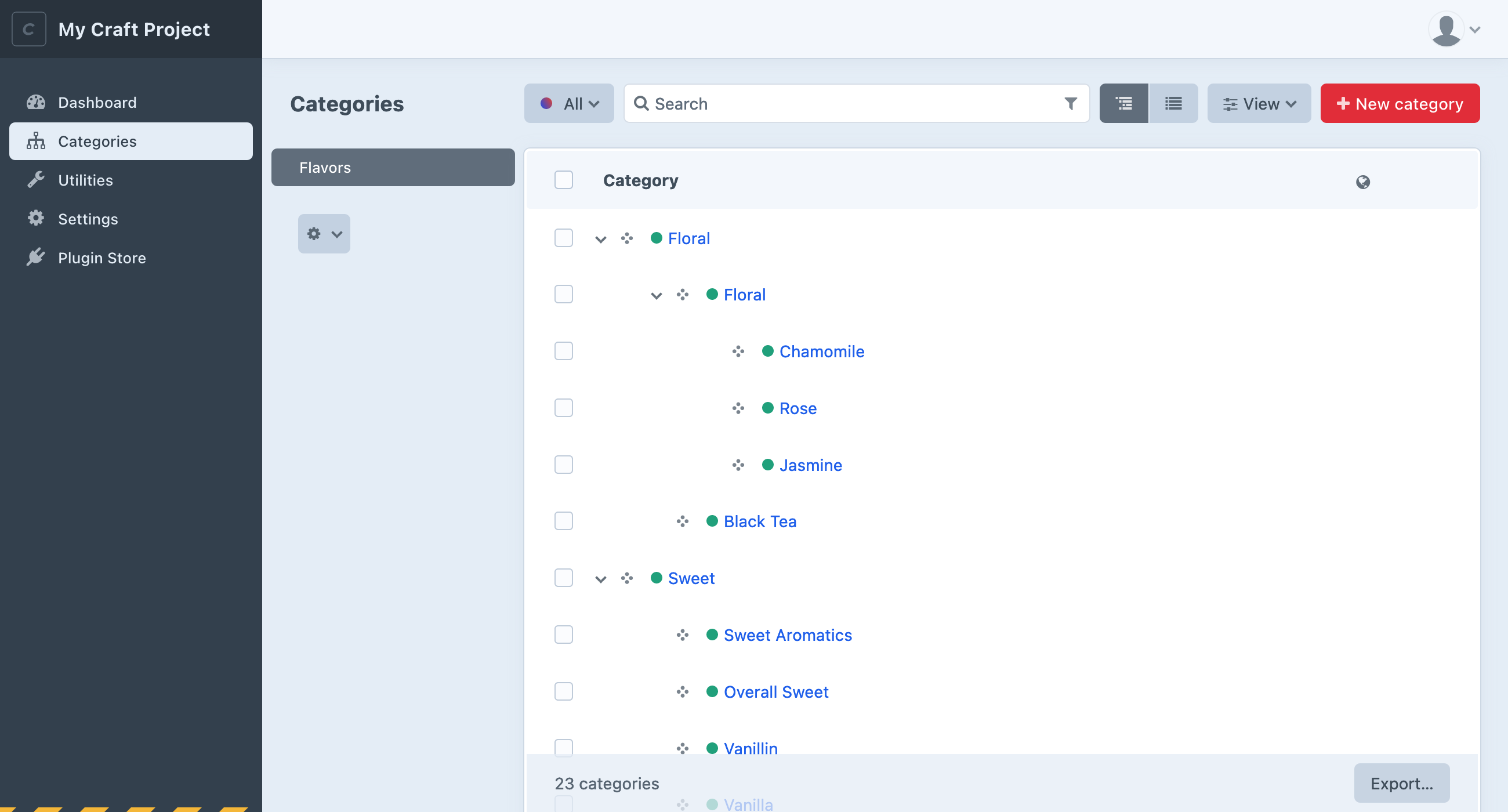Image resolution: width=1508 pixels, height=812 pixels.
Task: Toggle checkbox next to Floral category
Action: click(x=563, y=237)
